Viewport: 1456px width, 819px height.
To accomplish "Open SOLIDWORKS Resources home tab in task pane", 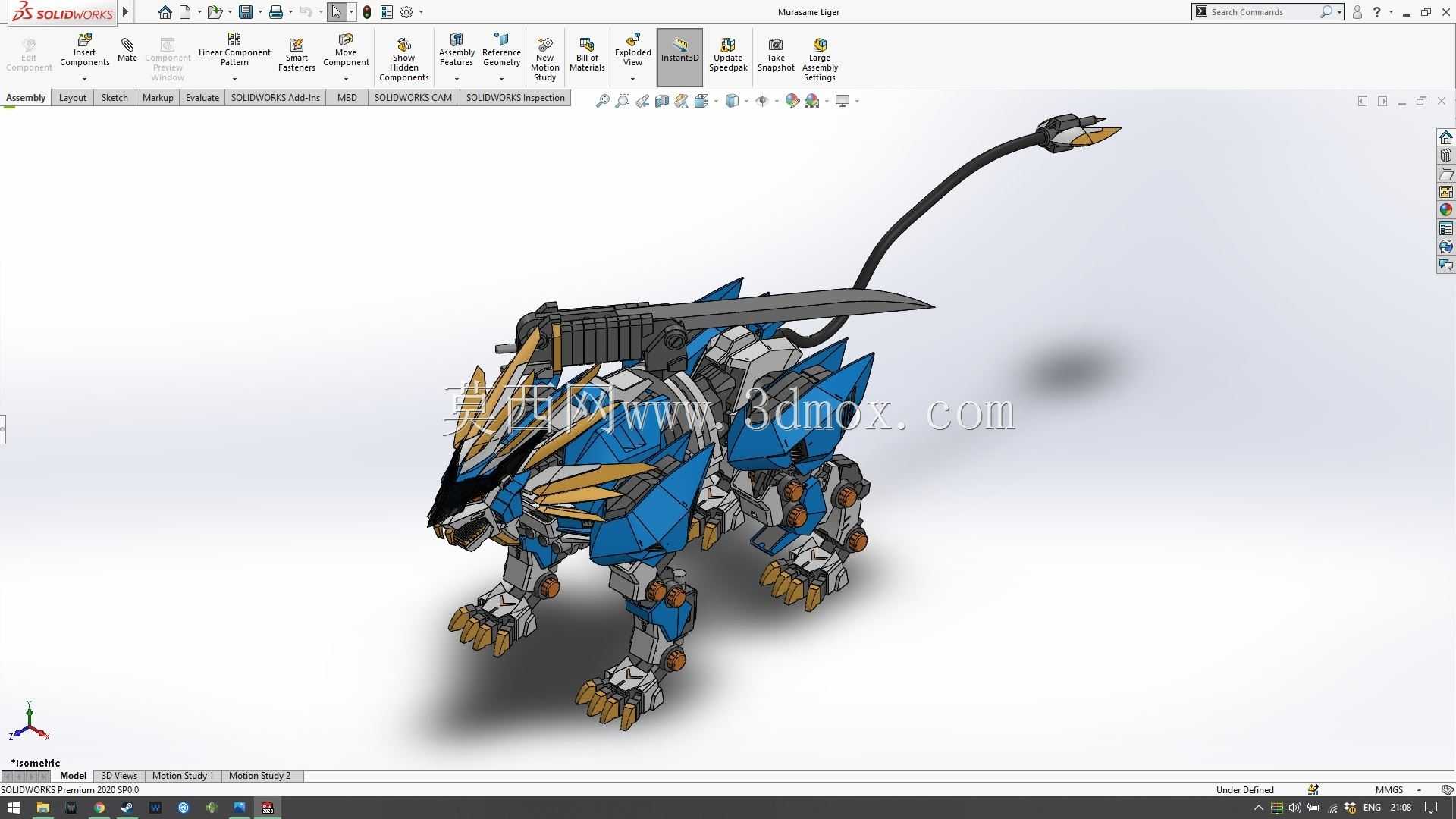I will 1446,137.
